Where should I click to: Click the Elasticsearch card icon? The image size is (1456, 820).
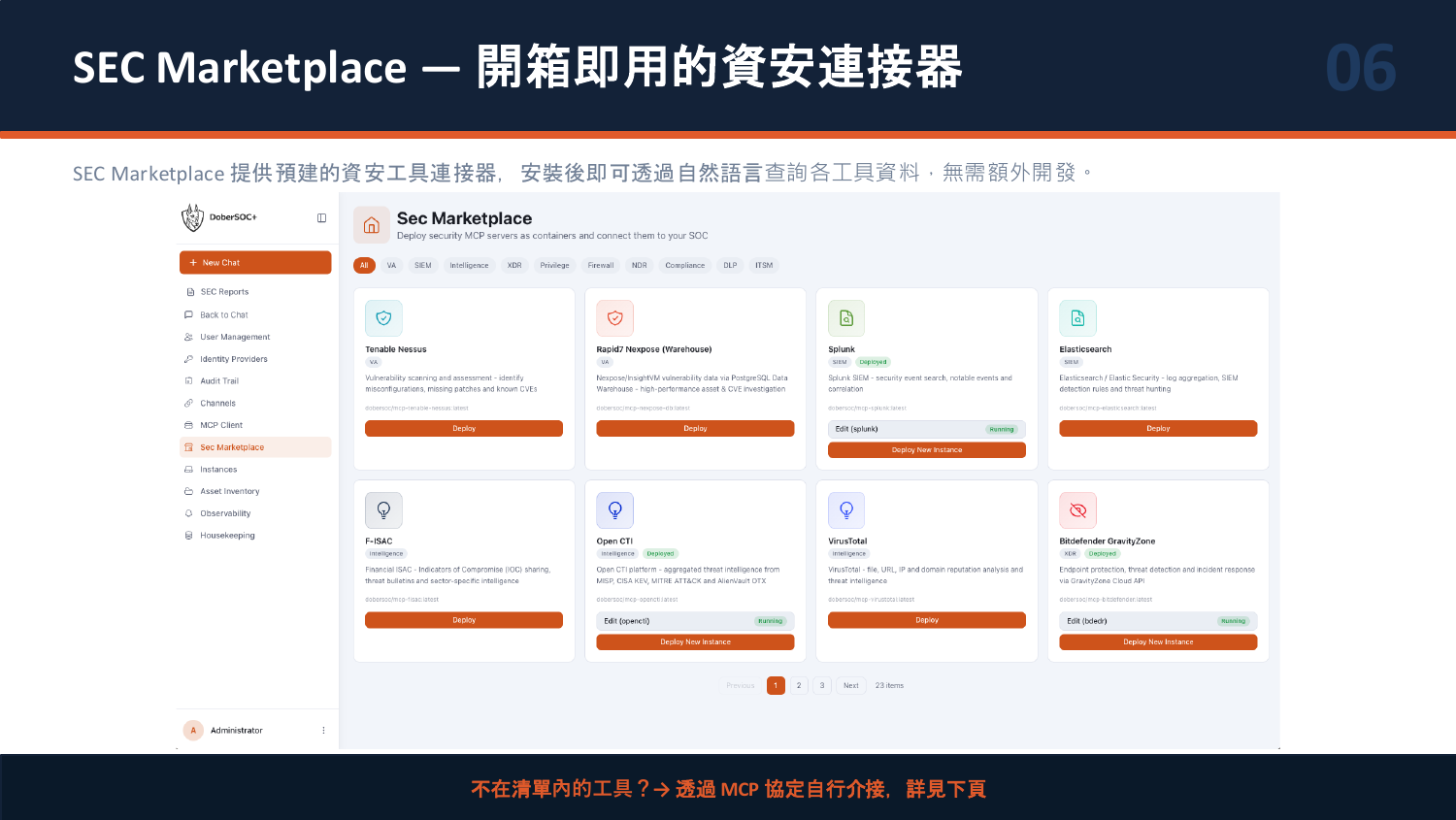(1077, 318)
